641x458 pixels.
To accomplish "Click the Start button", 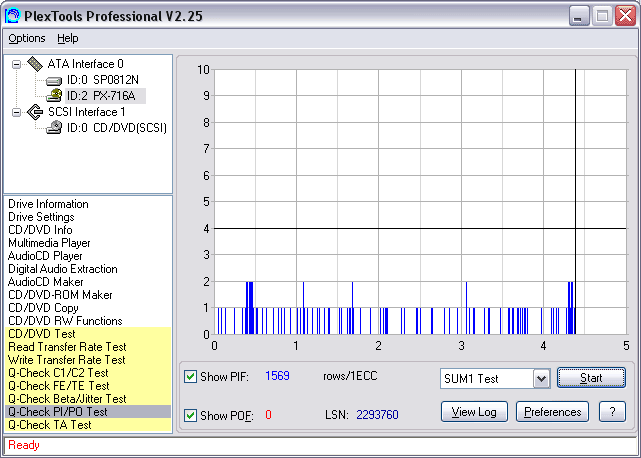I will click(591, 378).
